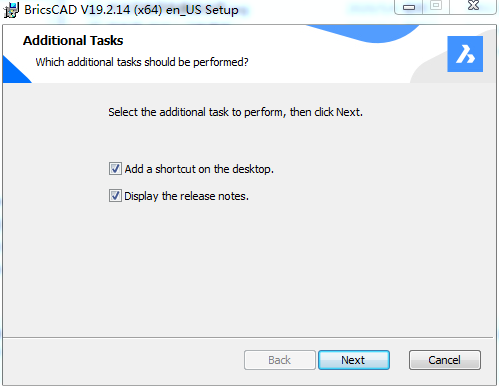This screenshot has height=388, width=499.
Task: Click the blue triangle graphic at the header's left edge
Action: [13, 72]
